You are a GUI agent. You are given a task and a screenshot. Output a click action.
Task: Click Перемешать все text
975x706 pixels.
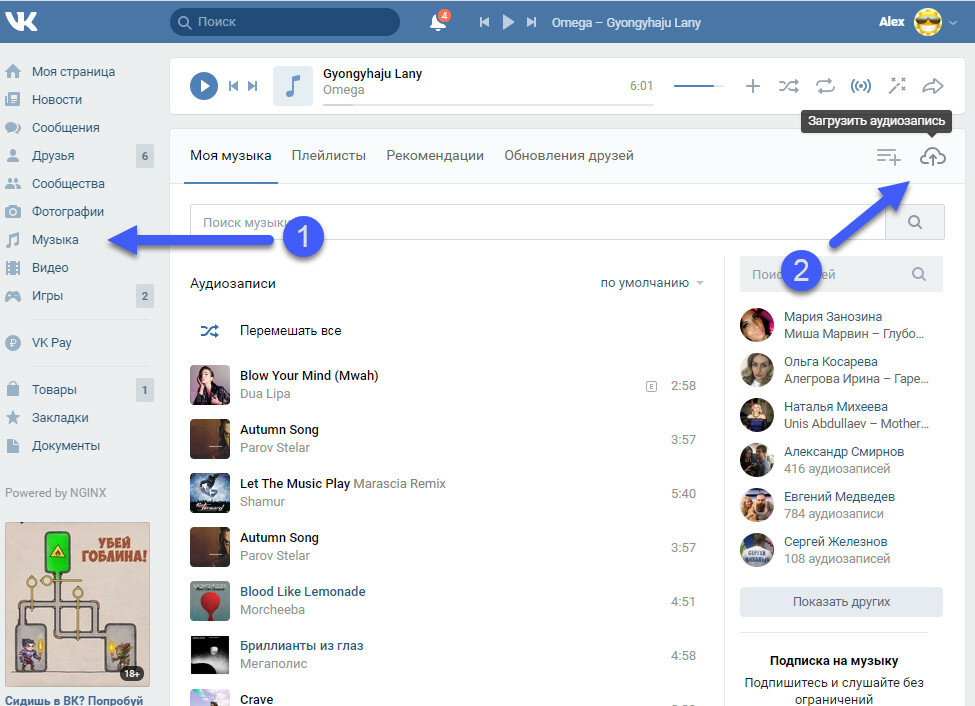pyautogui.click(x=290, y=331)
